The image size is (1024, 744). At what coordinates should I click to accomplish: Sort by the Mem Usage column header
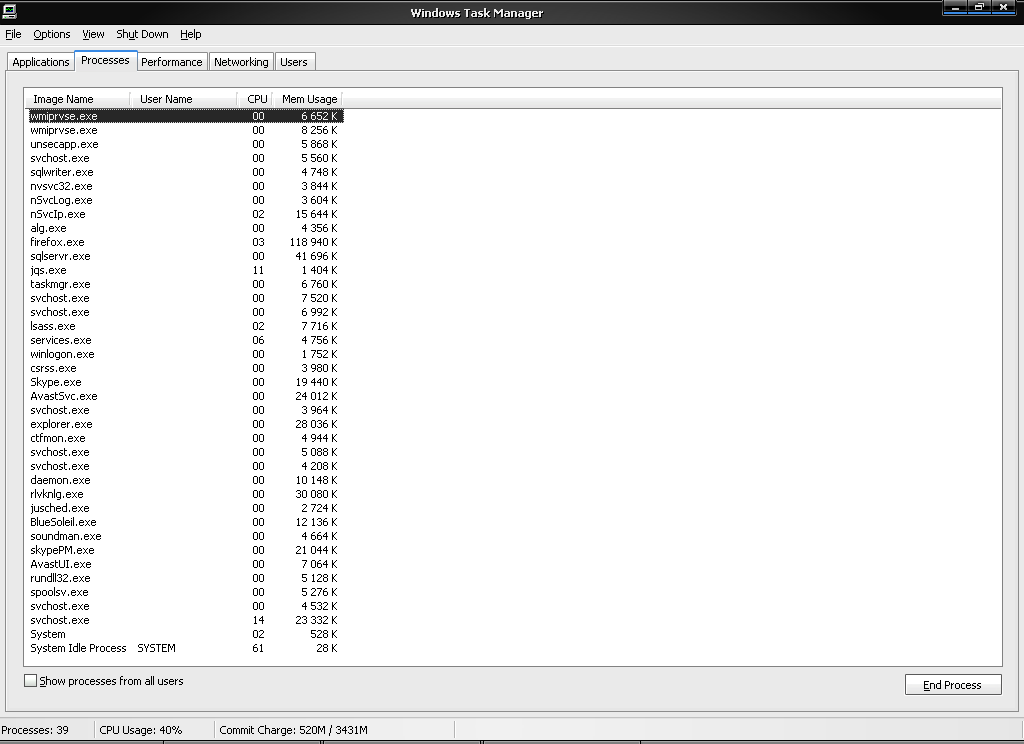[308, 99]
